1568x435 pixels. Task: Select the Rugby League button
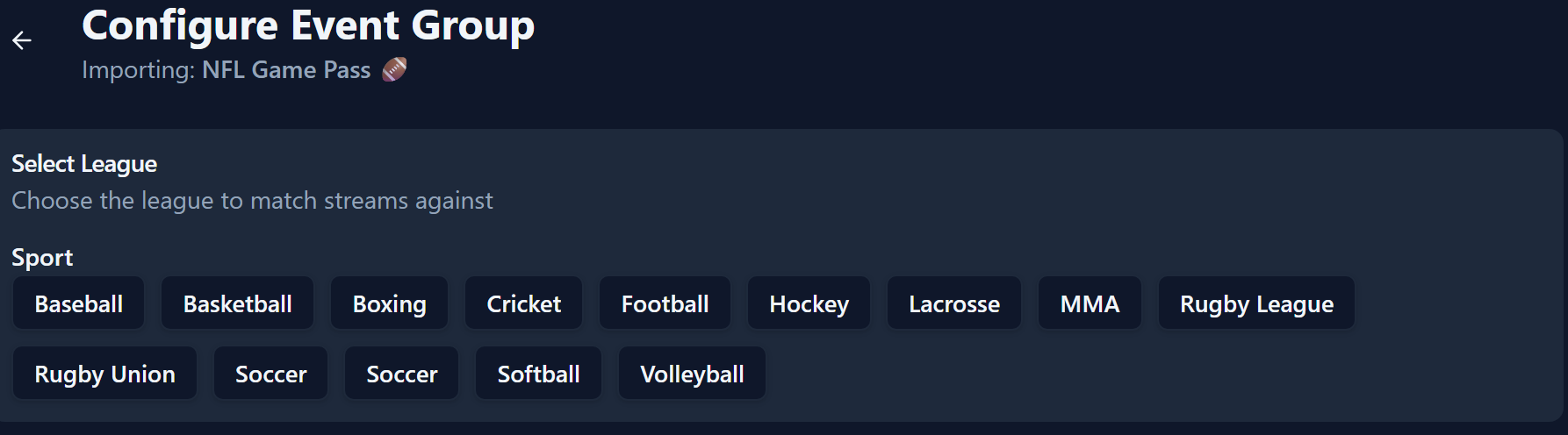(1256, 303)
